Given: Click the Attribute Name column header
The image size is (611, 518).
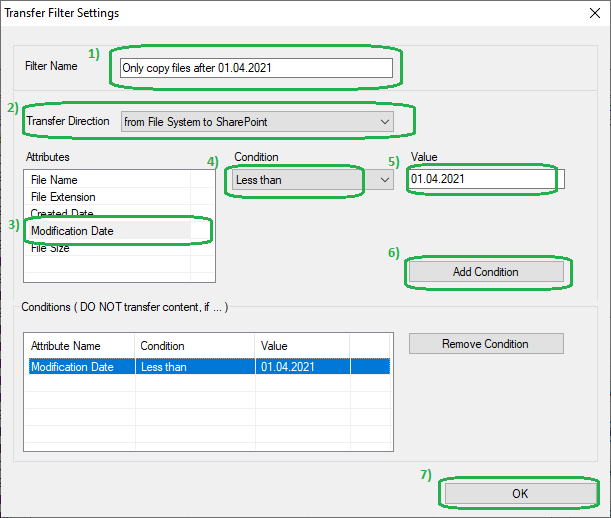Looking at the screenshot, I should (81, 346).
